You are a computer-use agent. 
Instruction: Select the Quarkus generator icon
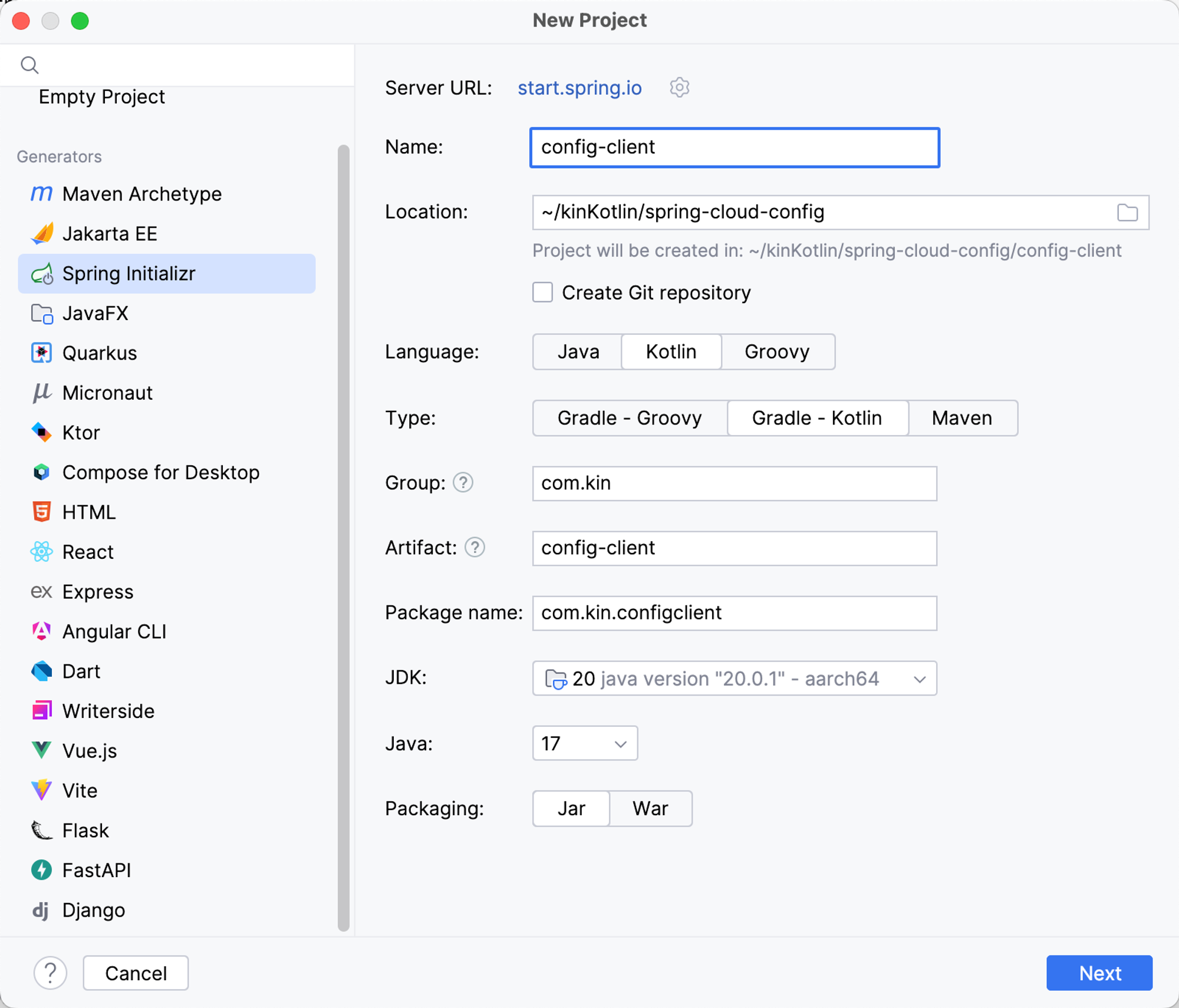point(41,353)
